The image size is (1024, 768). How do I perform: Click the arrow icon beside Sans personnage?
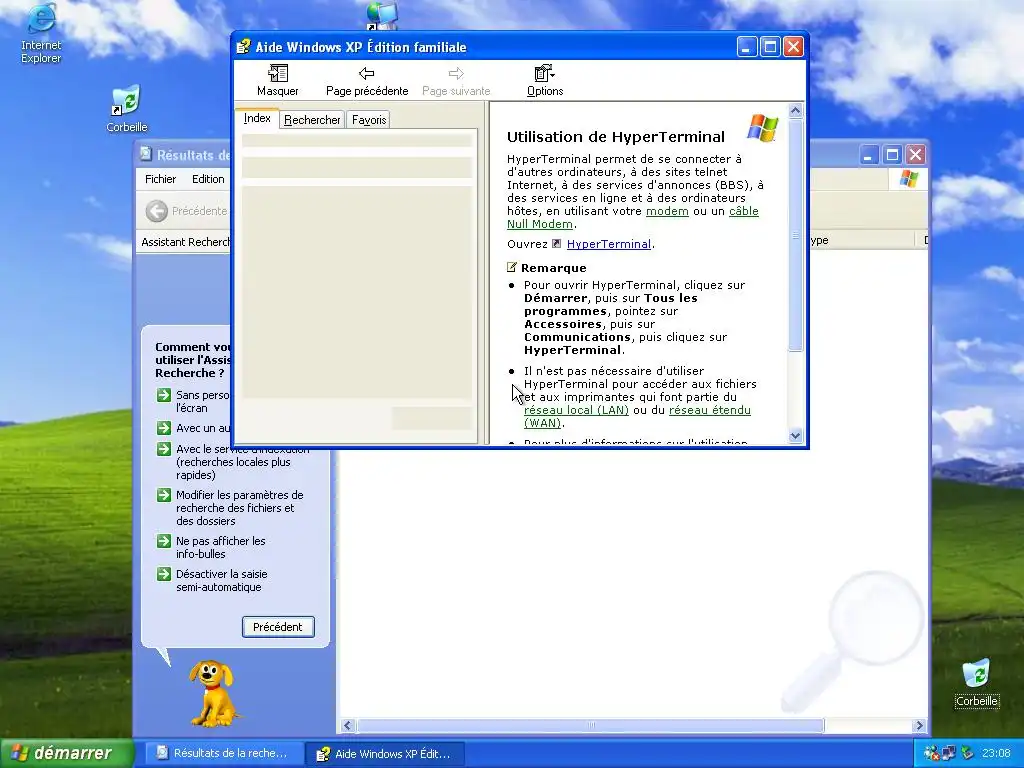click(x=163, y=395)
